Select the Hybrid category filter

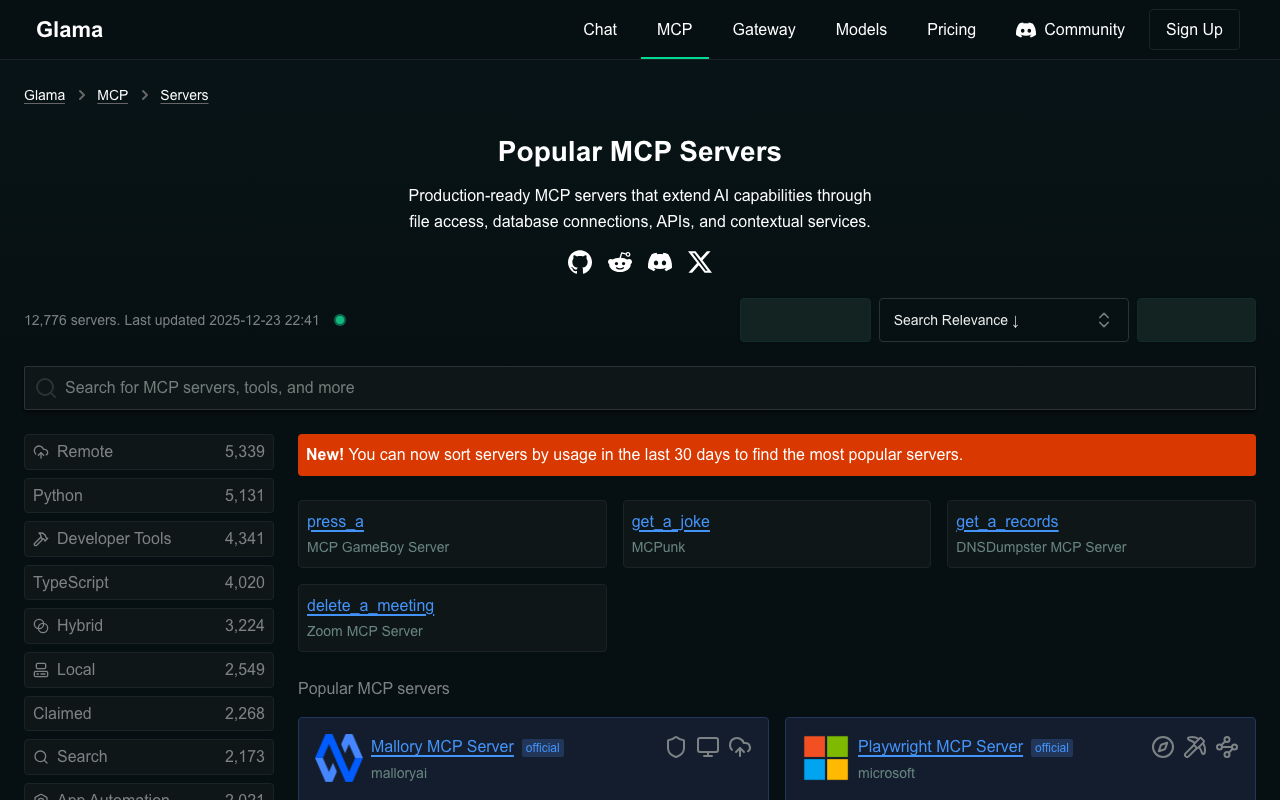coord(149,626)
